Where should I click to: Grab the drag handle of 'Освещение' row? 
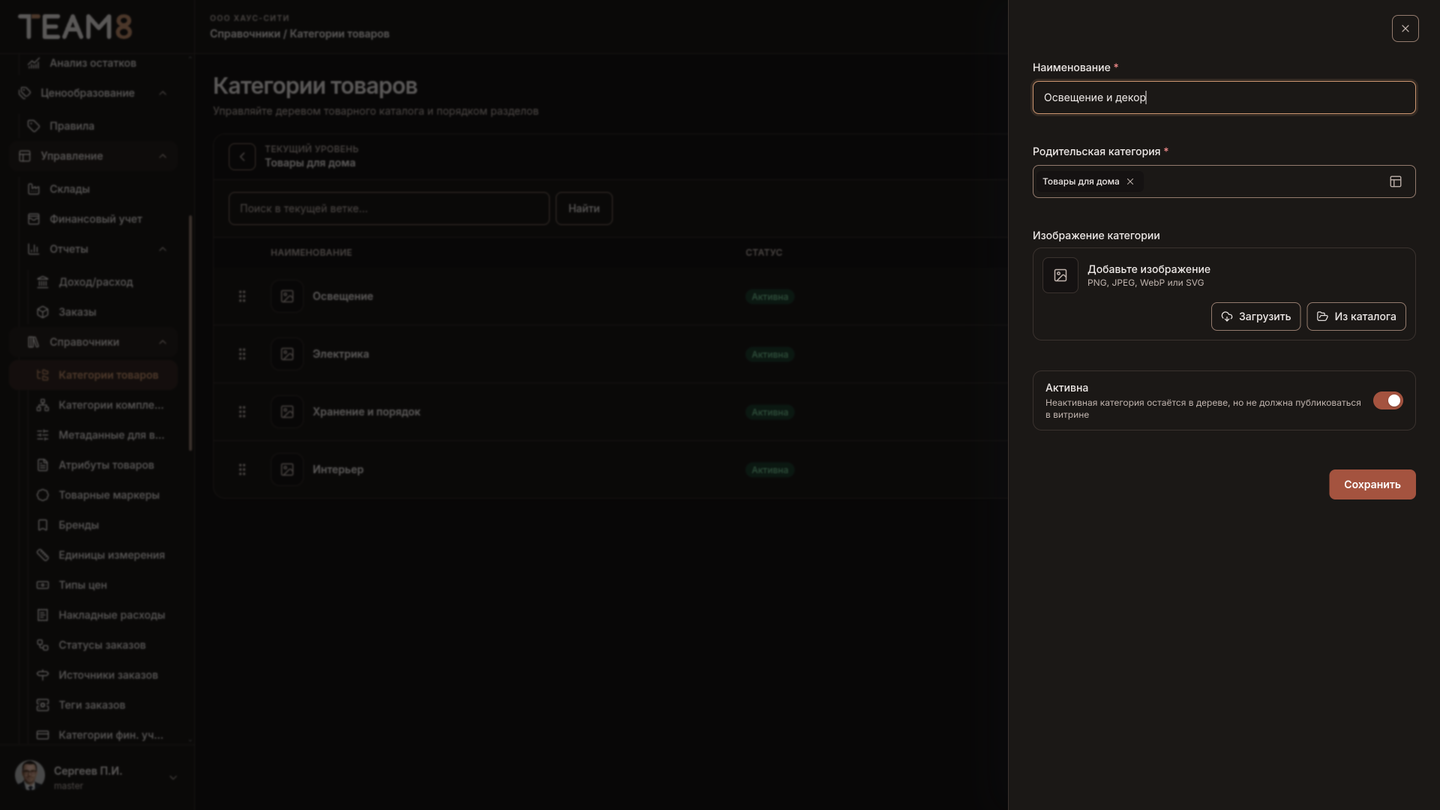242,297
